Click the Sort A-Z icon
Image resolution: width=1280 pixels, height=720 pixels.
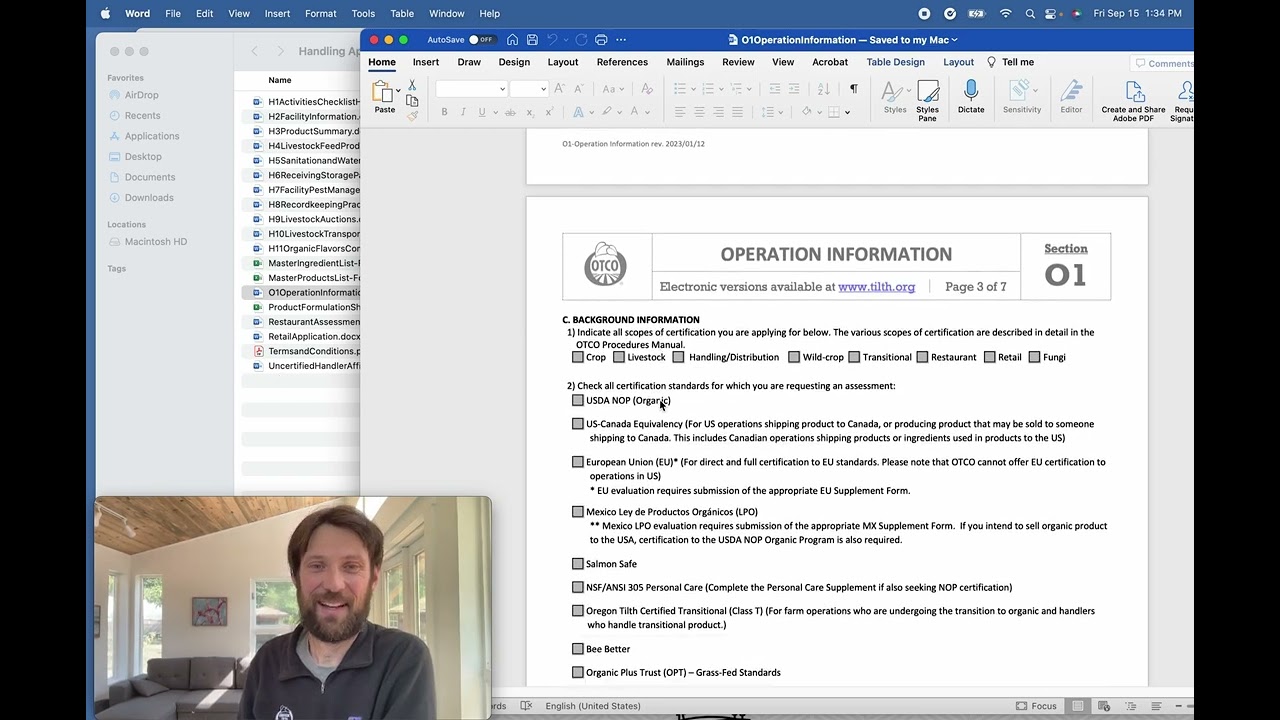(x=824, y=89)
